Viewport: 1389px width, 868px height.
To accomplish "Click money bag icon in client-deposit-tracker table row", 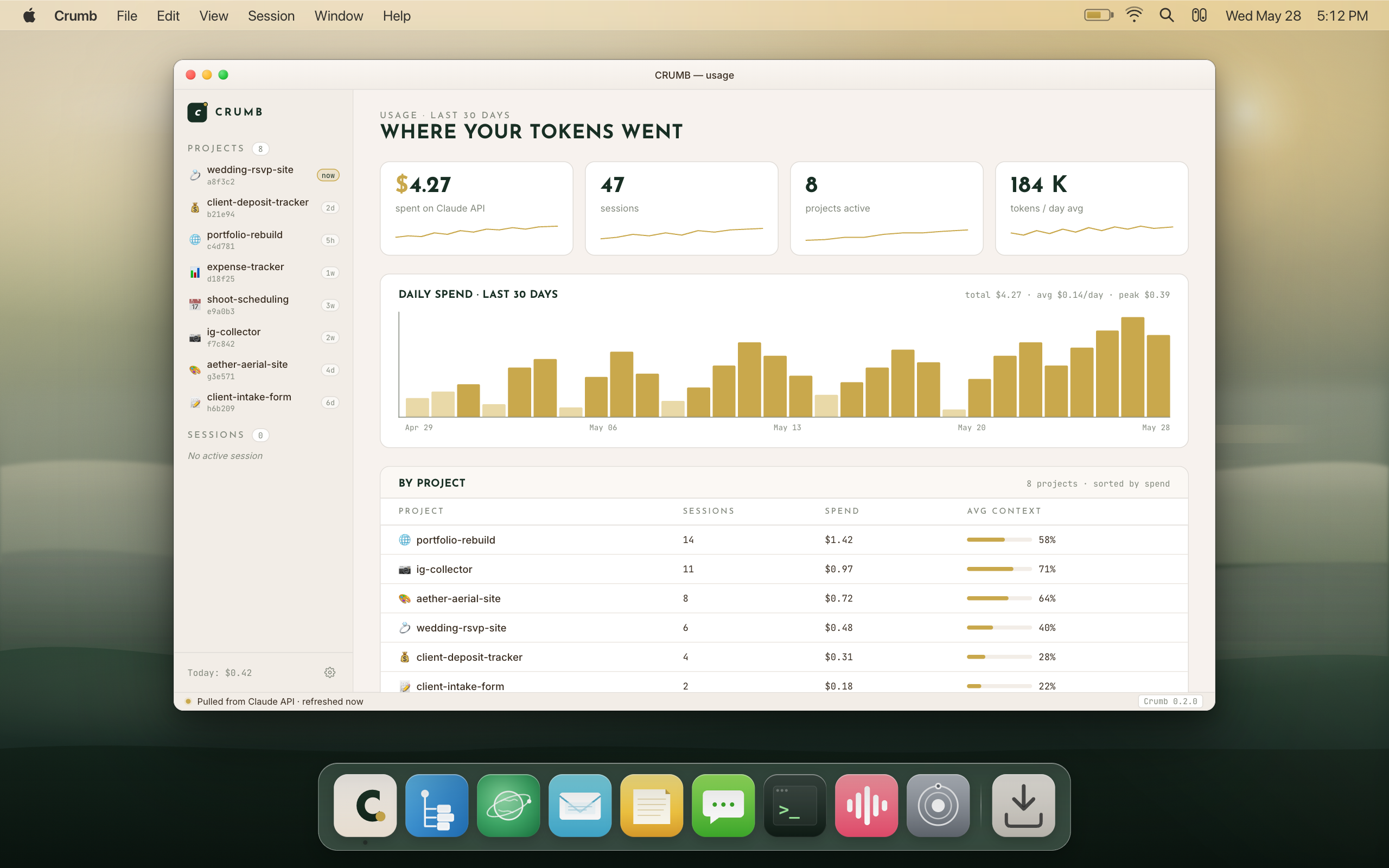I will (405, 657).
